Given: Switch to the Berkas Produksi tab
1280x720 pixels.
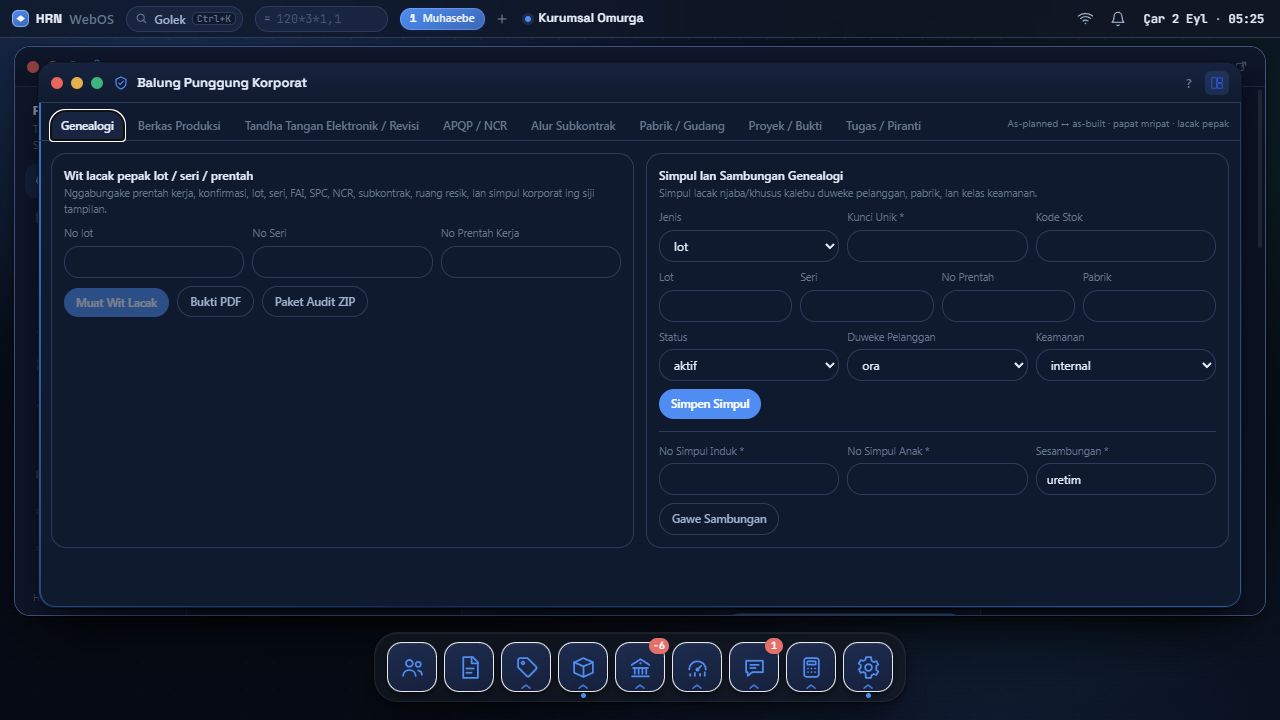Looking at the screenshot, I should (179, 126).
